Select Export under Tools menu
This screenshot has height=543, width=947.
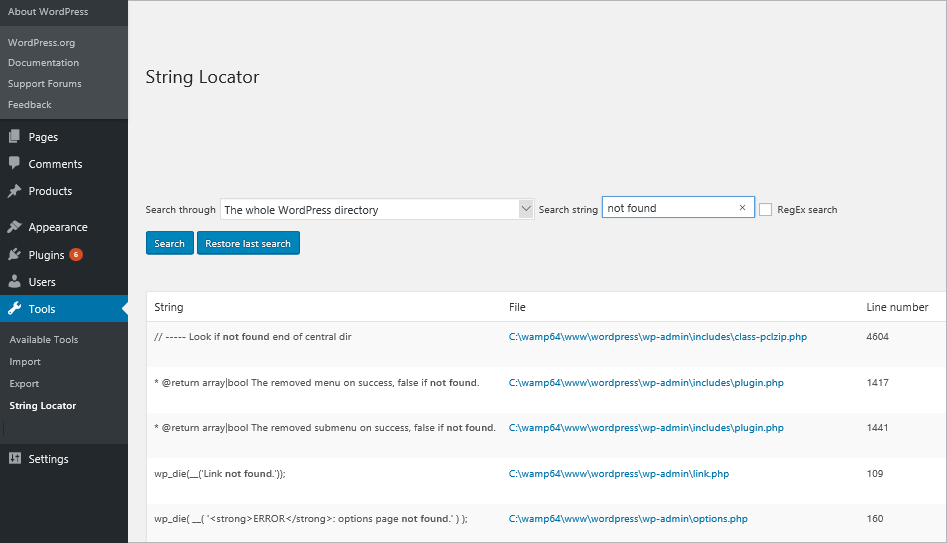coord(24,384)
